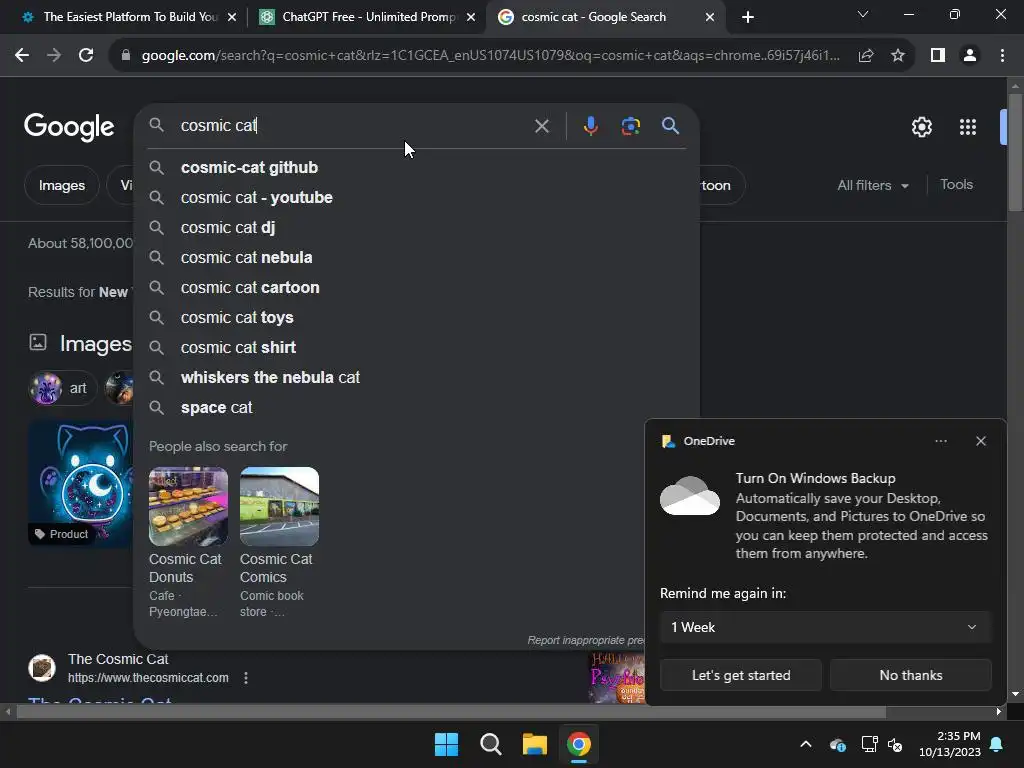
Task: Open Windows taskbar search
Action: point(490,744)
